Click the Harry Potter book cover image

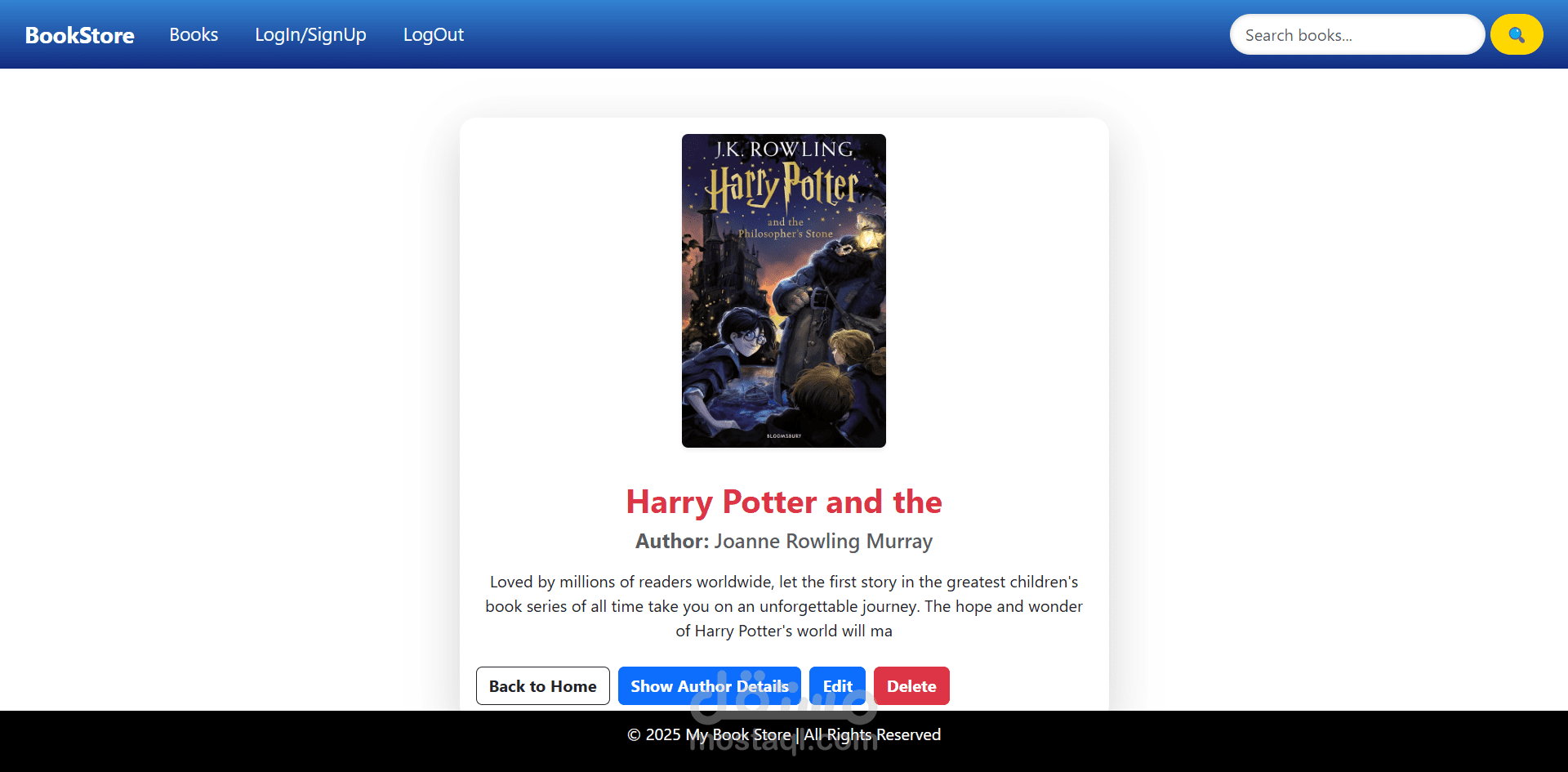tap(784, 291)
